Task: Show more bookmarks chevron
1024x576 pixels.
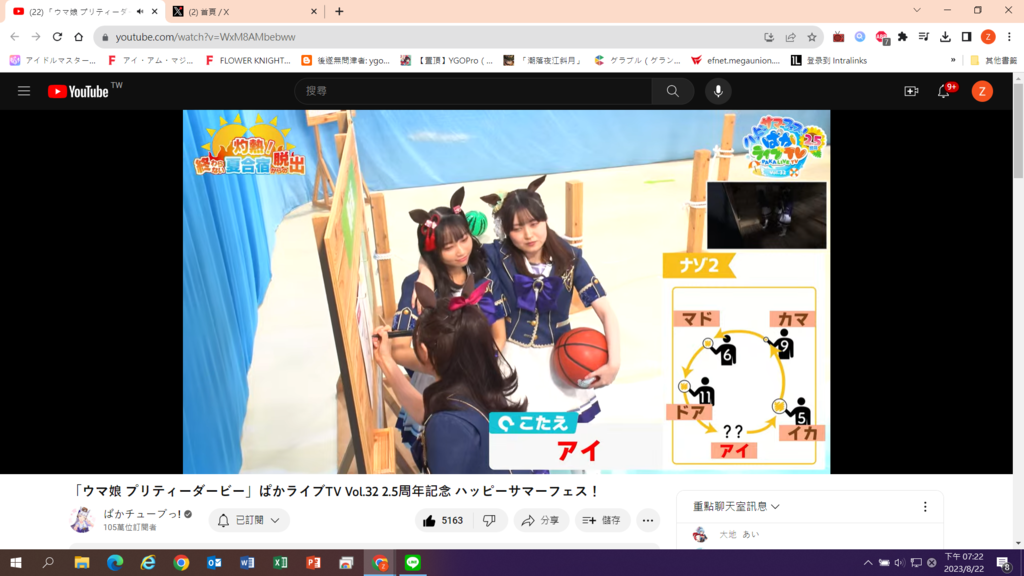Action: click(x=953, y=60)
